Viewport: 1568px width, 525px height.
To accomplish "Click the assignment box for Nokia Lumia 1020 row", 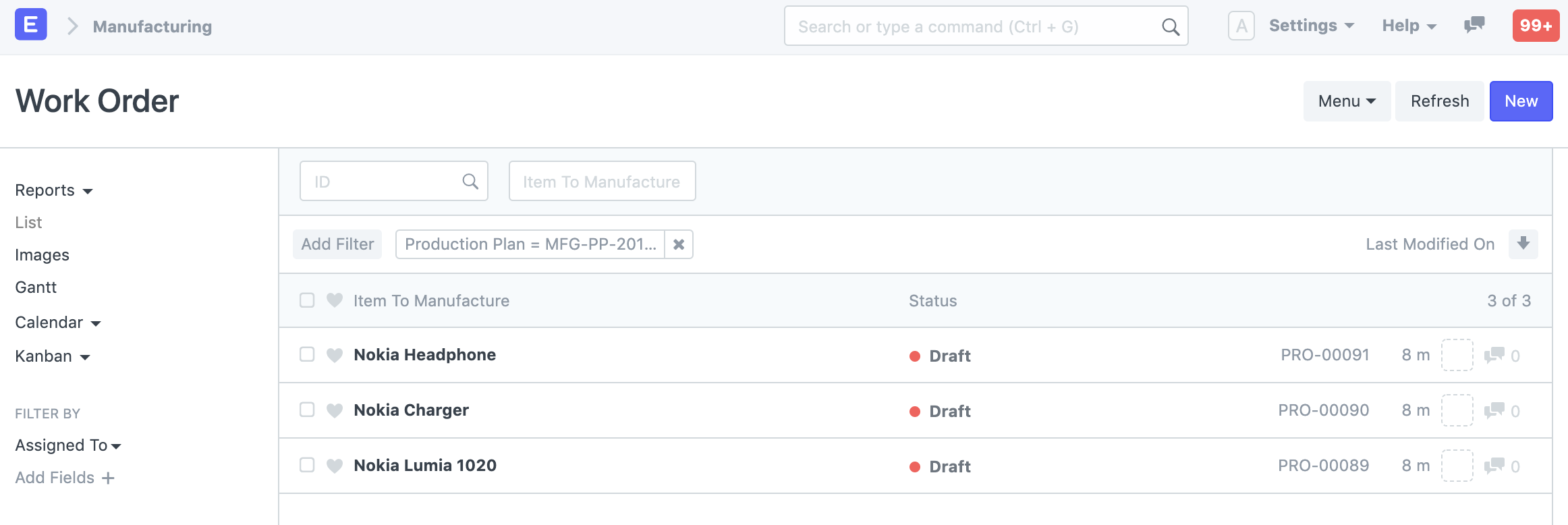I will (1457, 466).
